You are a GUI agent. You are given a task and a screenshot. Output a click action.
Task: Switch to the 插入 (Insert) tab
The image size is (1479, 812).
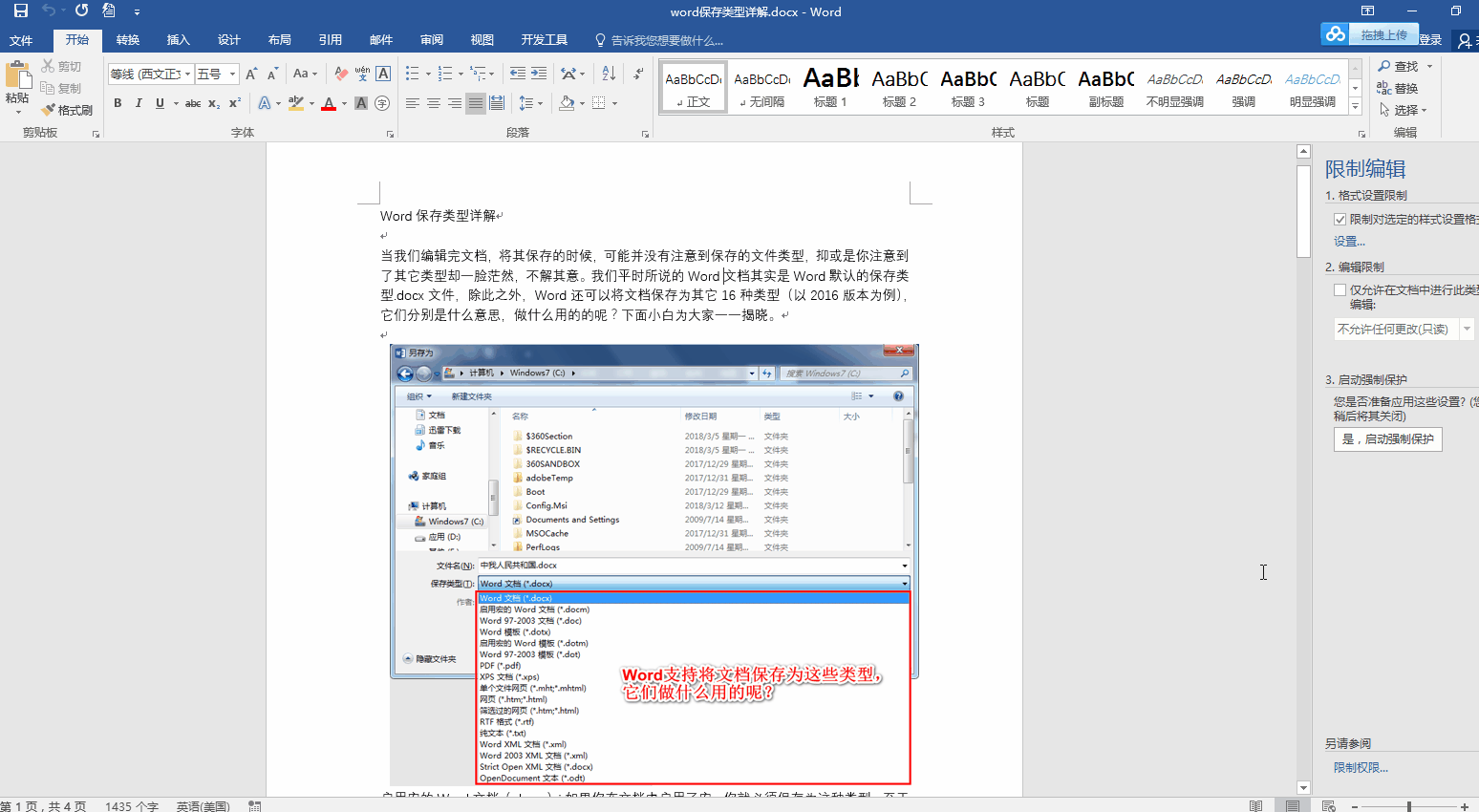pos(179,40)
